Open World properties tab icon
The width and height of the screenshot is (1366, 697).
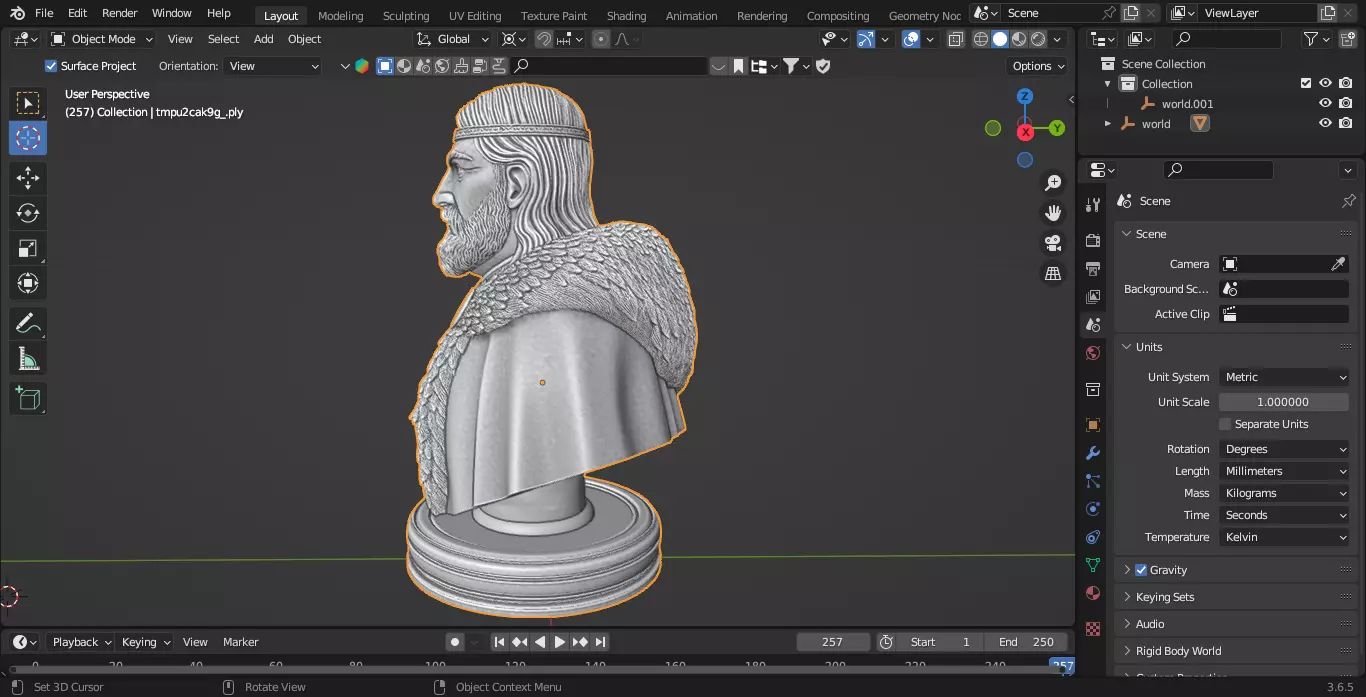point(1093,353)
